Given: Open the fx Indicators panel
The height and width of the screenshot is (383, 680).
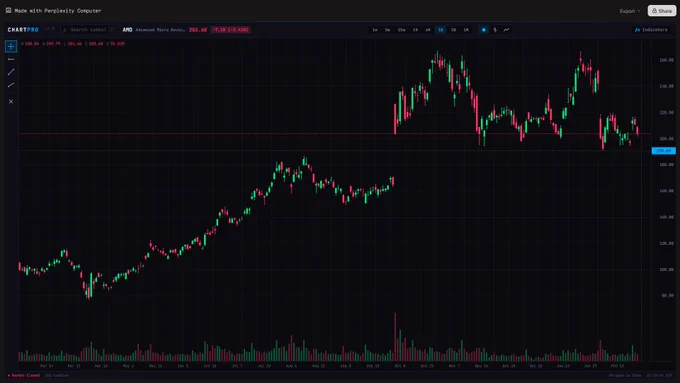Looking at the screenshot, I should tap(651, 30).
